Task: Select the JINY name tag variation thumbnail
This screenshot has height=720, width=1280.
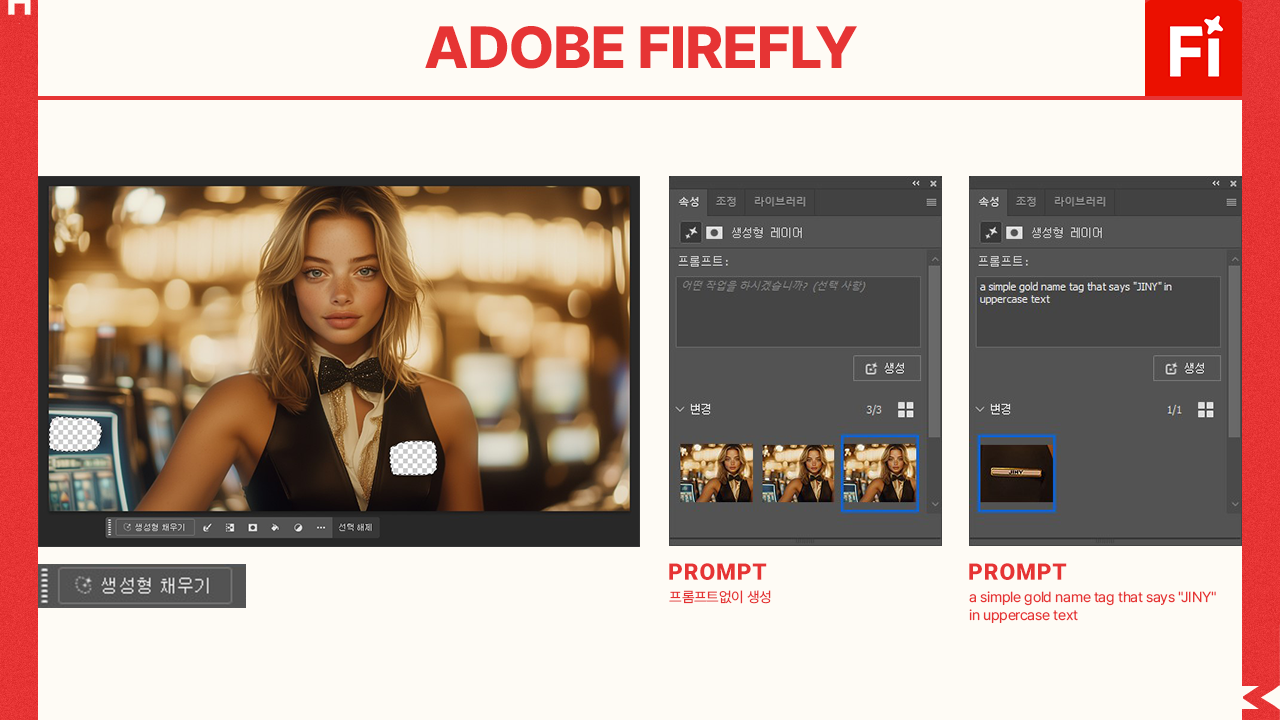Action: coord(1016,473)
